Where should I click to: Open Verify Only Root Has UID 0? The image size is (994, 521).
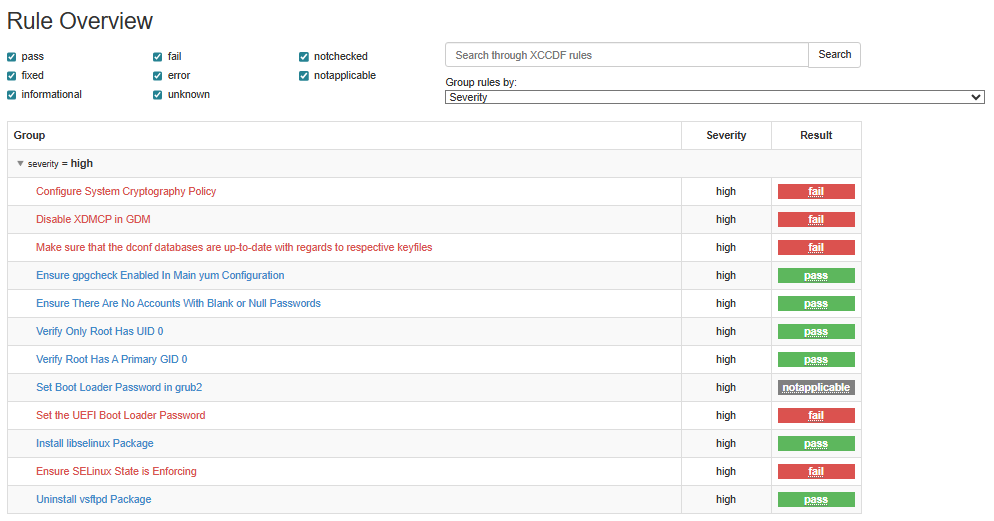coord(99,332)
